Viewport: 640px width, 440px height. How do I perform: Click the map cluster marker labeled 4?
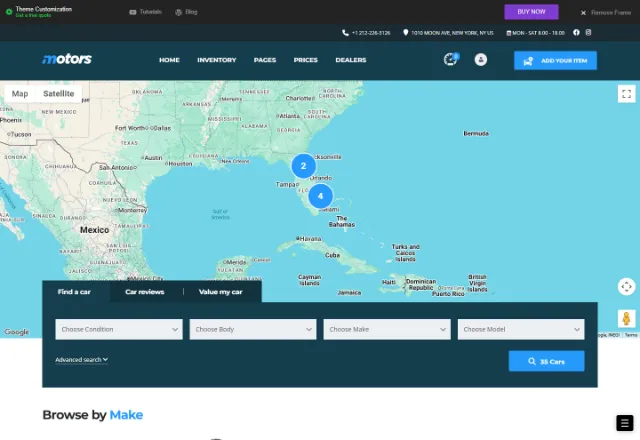tap(320, 196)
